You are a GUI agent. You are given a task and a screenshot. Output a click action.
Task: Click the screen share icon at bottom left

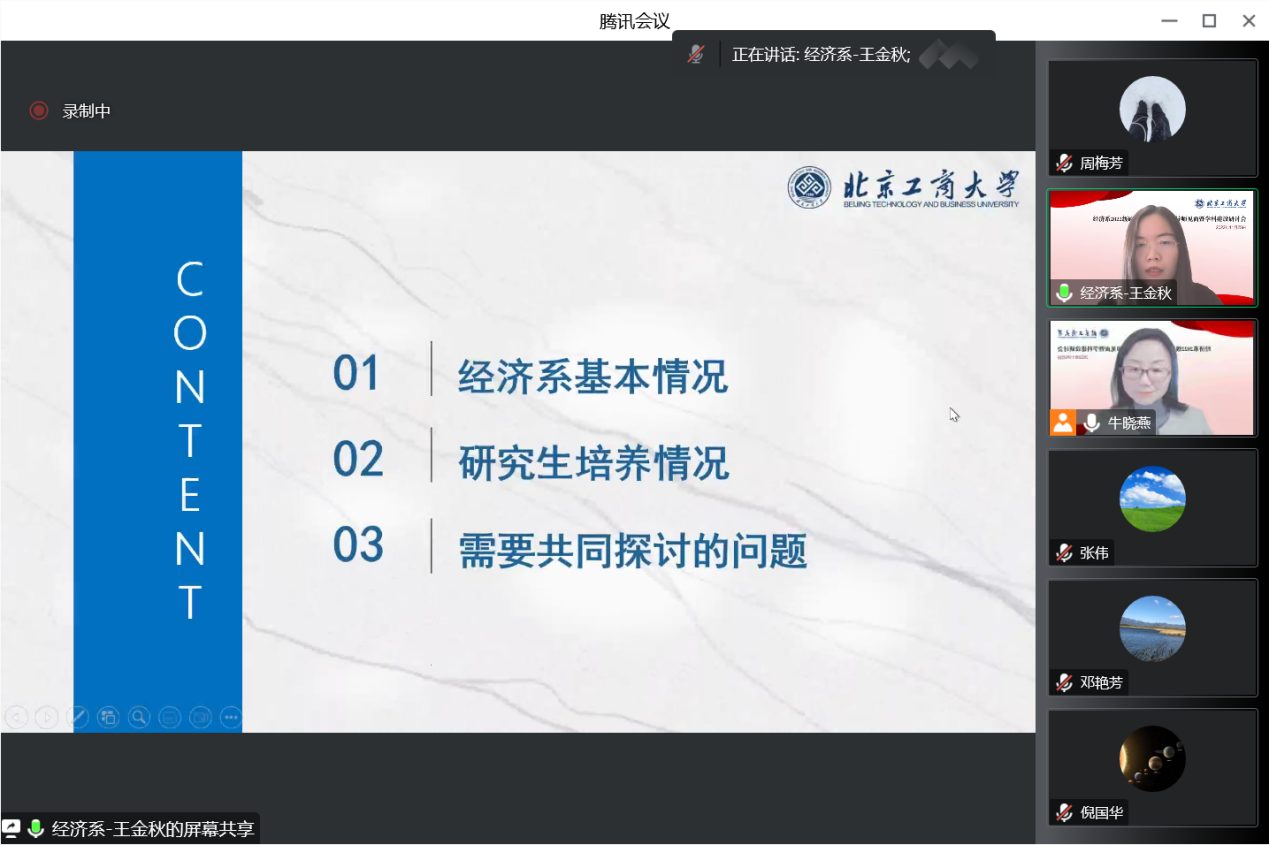click(11, 828)
